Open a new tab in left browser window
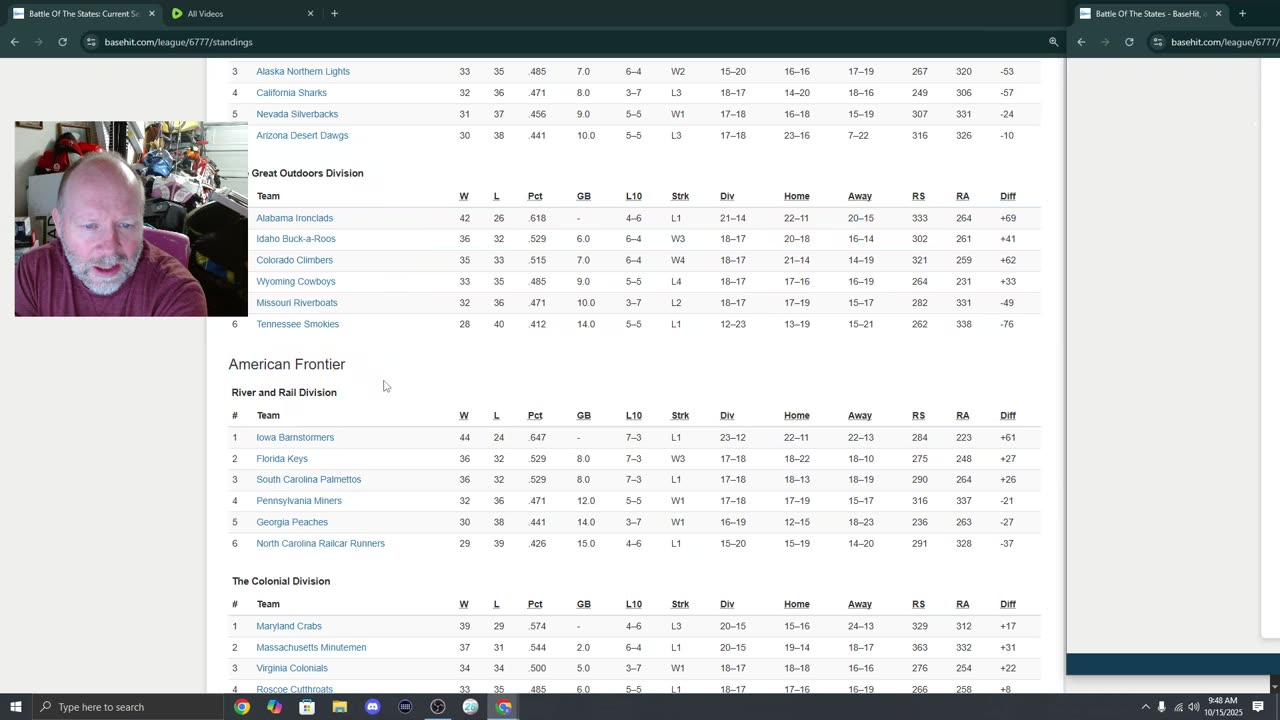1280x720 pixels. 334,14
